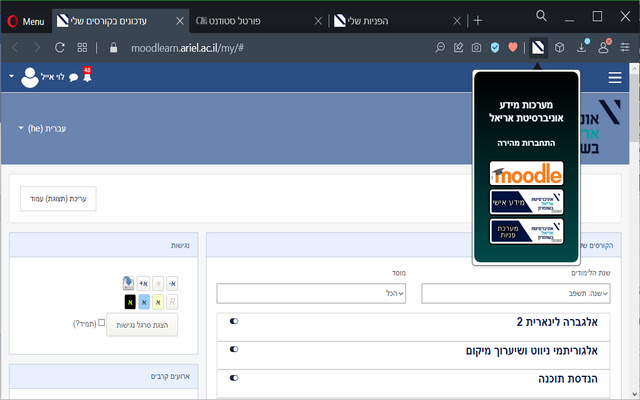Click the התחברות מהירה popup text

(x=526, y=143)
